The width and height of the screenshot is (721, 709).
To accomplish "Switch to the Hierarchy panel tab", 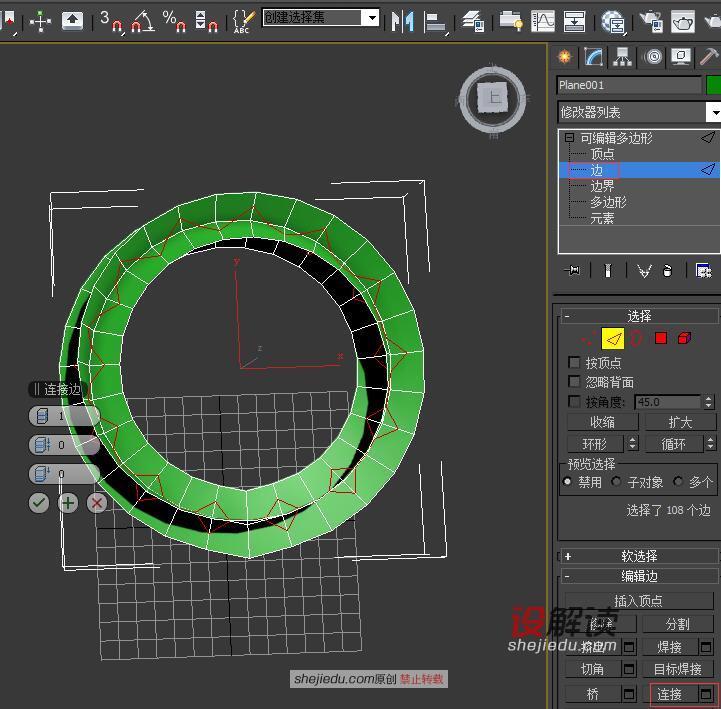I will (622, 57).
